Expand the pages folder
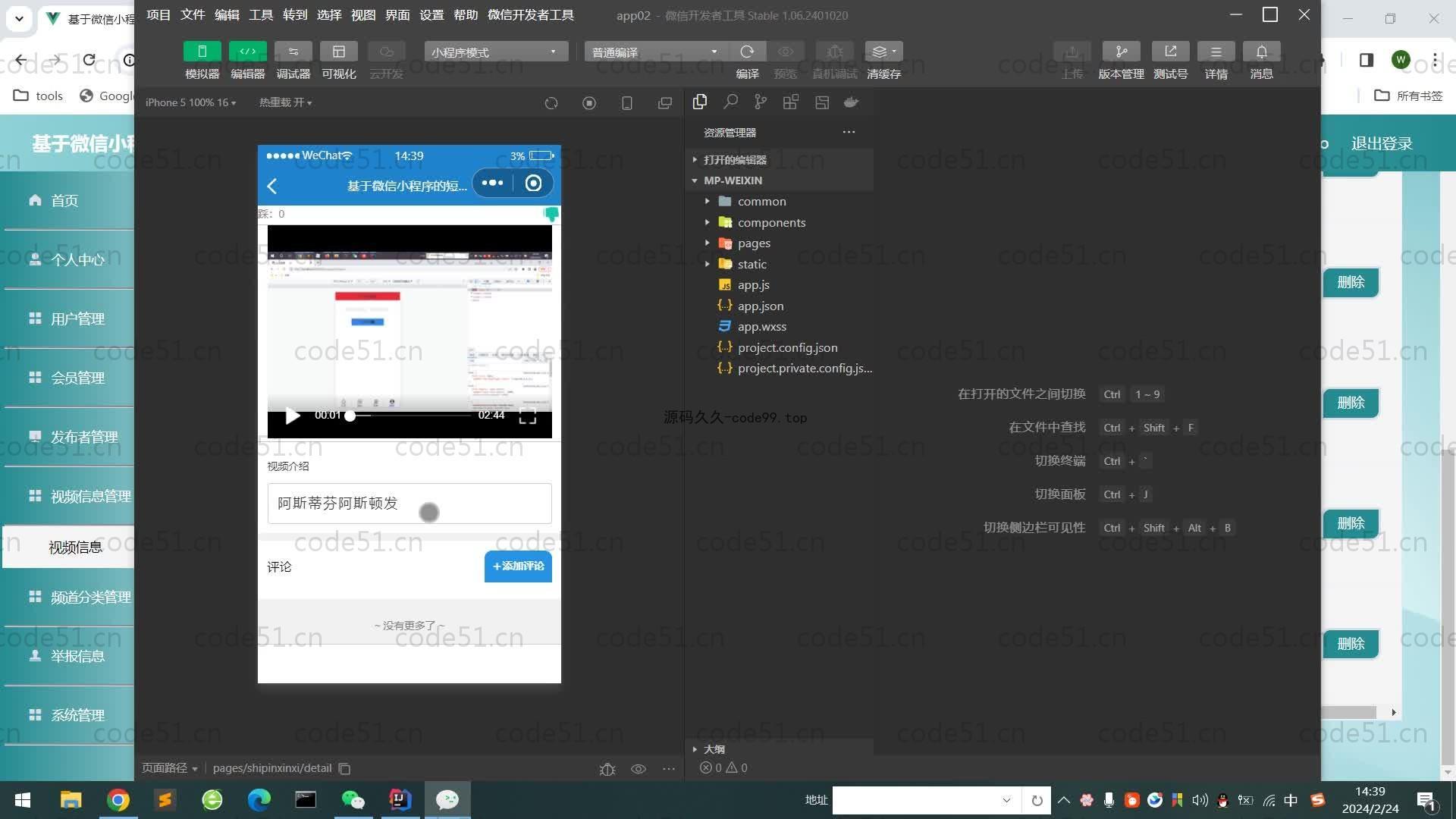Image resolution: width=1456 pixels, height=819 pixels. click(x=753, y=243)
